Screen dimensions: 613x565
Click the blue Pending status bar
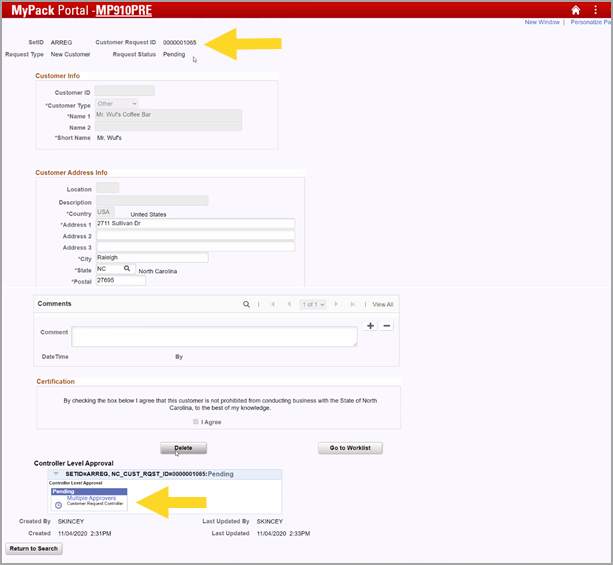click(89, 491)
